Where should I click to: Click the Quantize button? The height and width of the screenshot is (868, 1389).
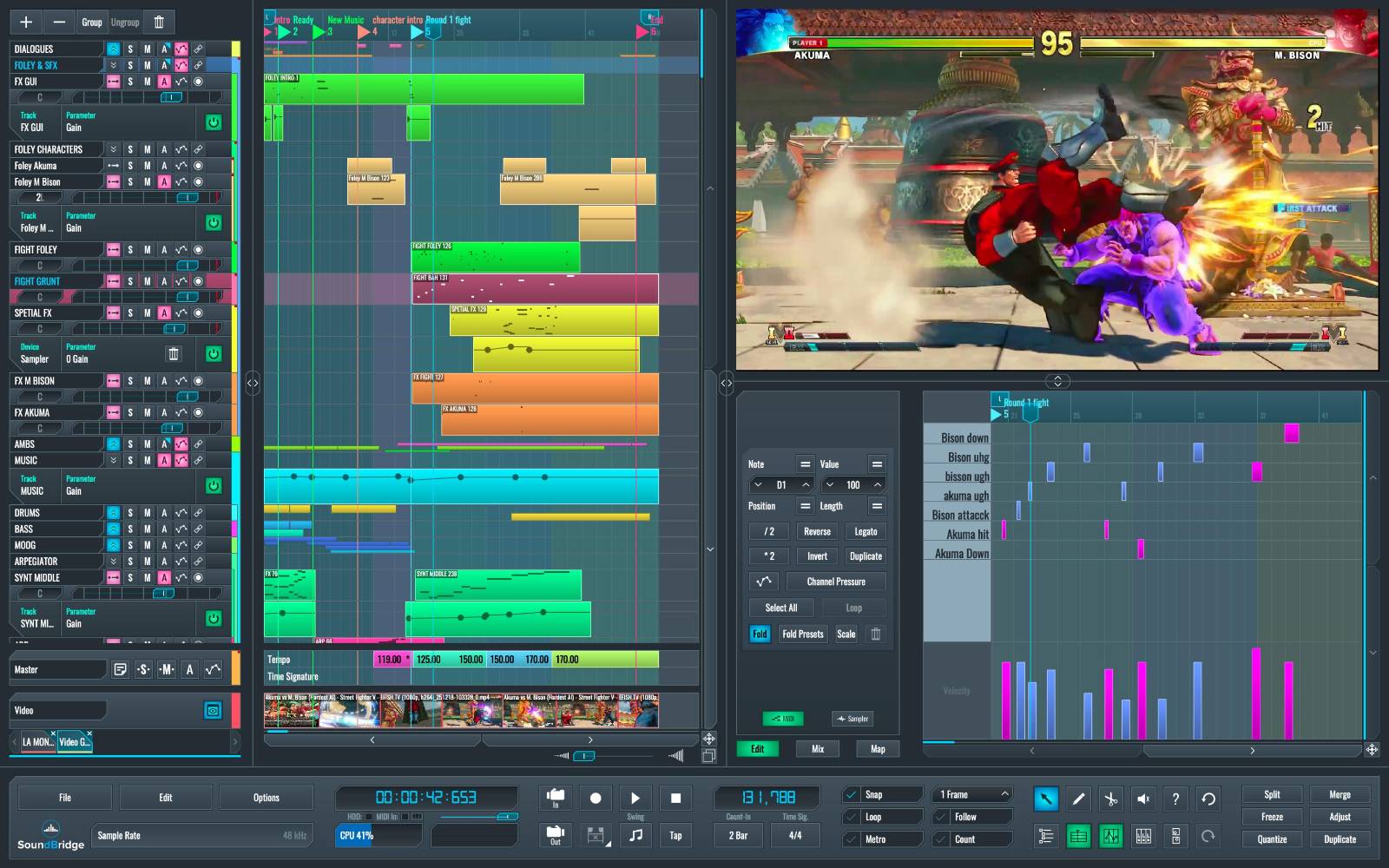pos(1272,839)
